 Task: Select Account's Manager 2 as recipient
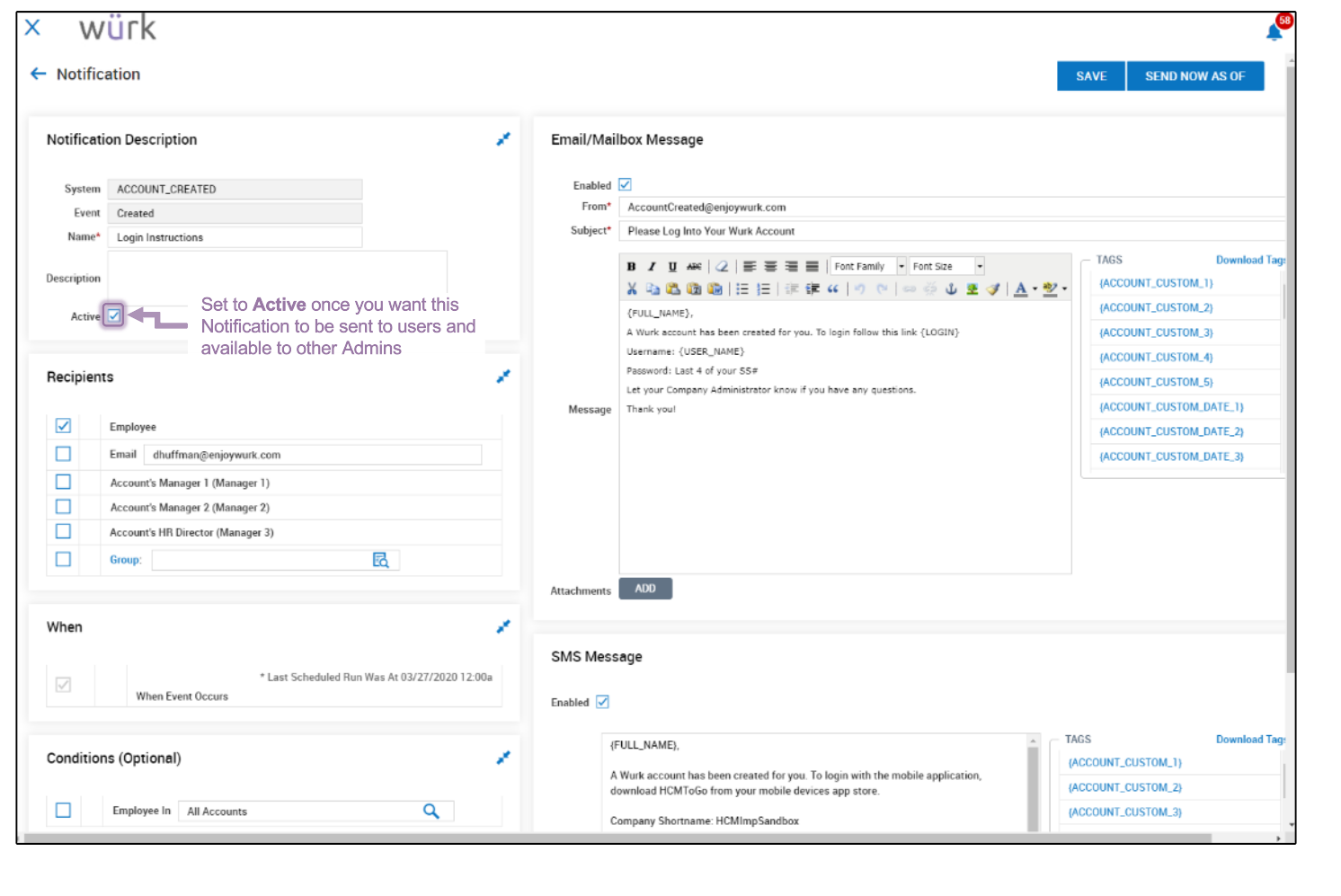pyautogui.click(x=63, y=507)
